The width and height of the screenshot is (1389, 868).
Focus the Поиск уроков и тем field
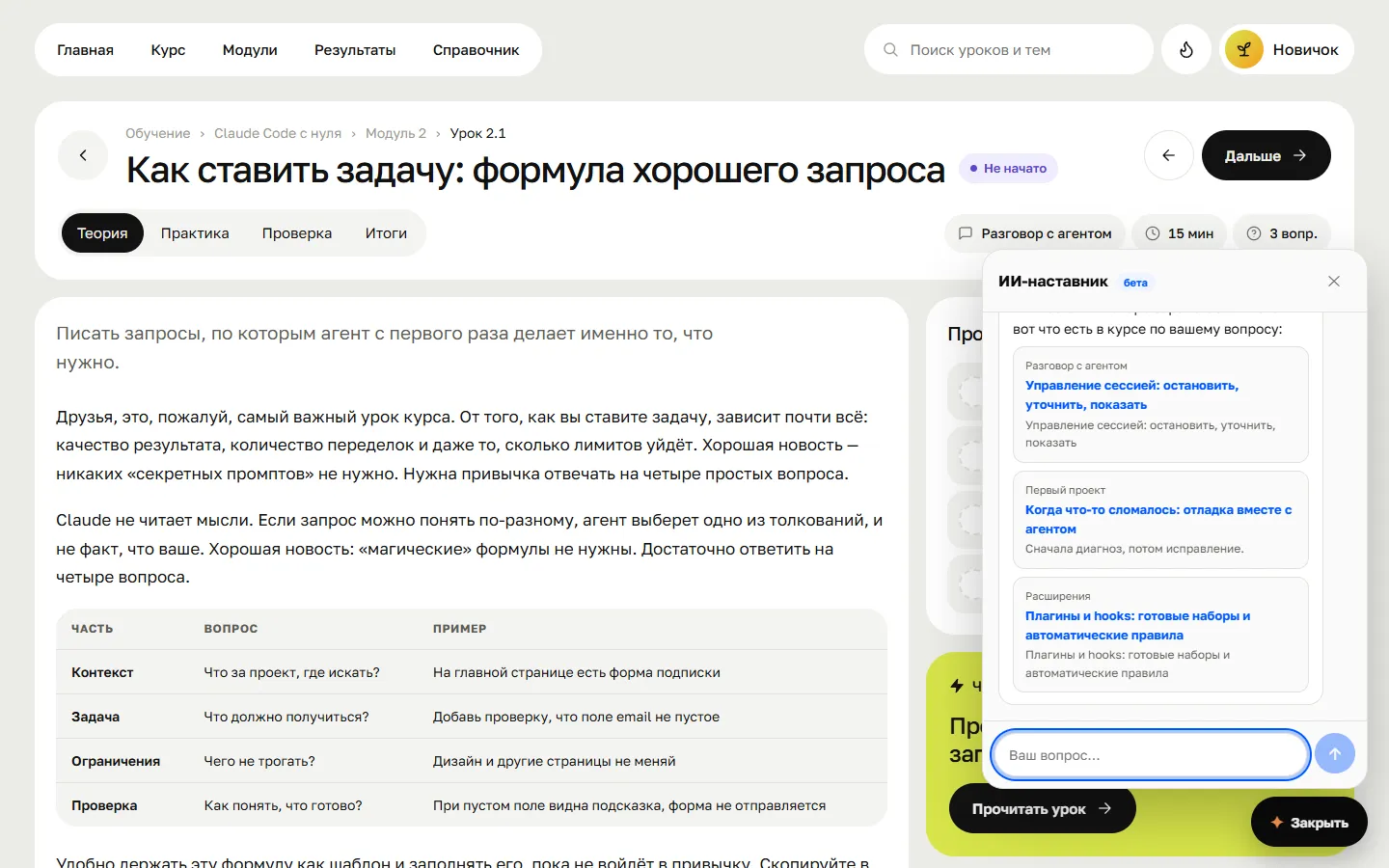(1009, 49)
